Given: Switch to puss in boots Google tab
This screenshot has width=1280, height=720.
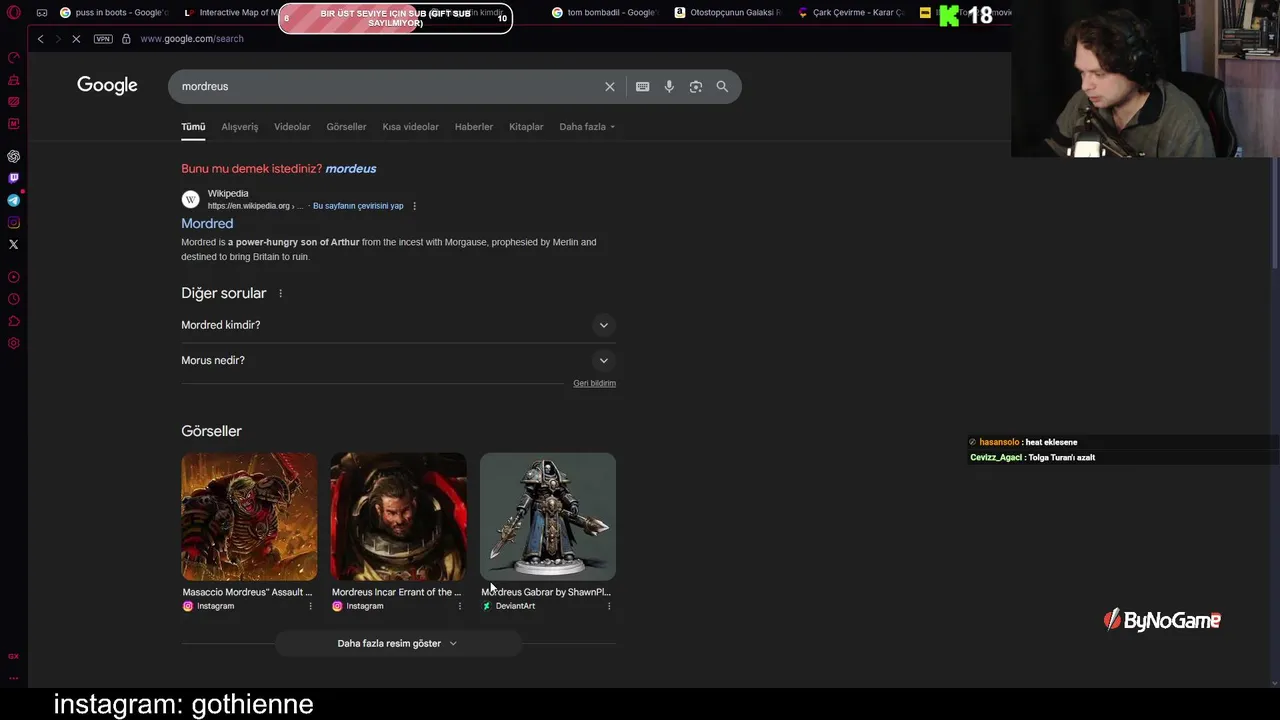Looking at the screenshot, I should (113, 13).
